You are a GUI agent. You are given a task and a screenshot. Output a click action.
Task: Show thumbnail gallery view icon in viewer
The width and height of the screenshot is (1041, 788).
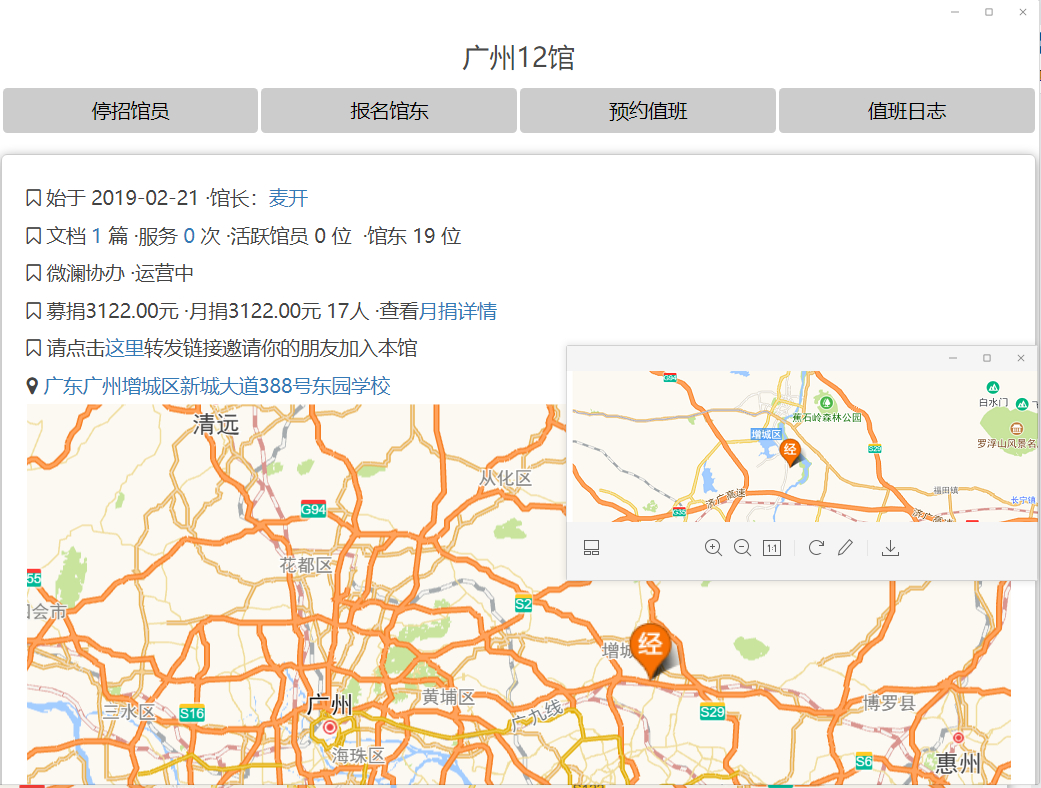click(591, 548)
